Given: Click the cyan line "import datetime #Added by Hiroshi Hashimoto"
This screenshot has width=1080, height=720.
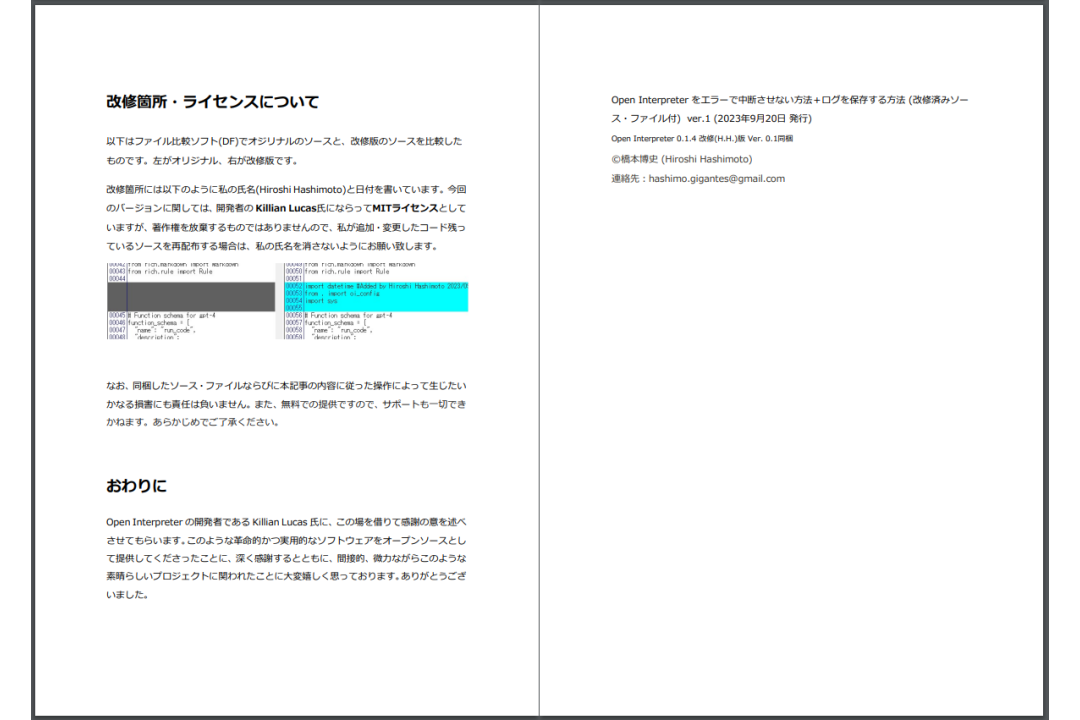Looking at the screenshot, I should 386,286.
